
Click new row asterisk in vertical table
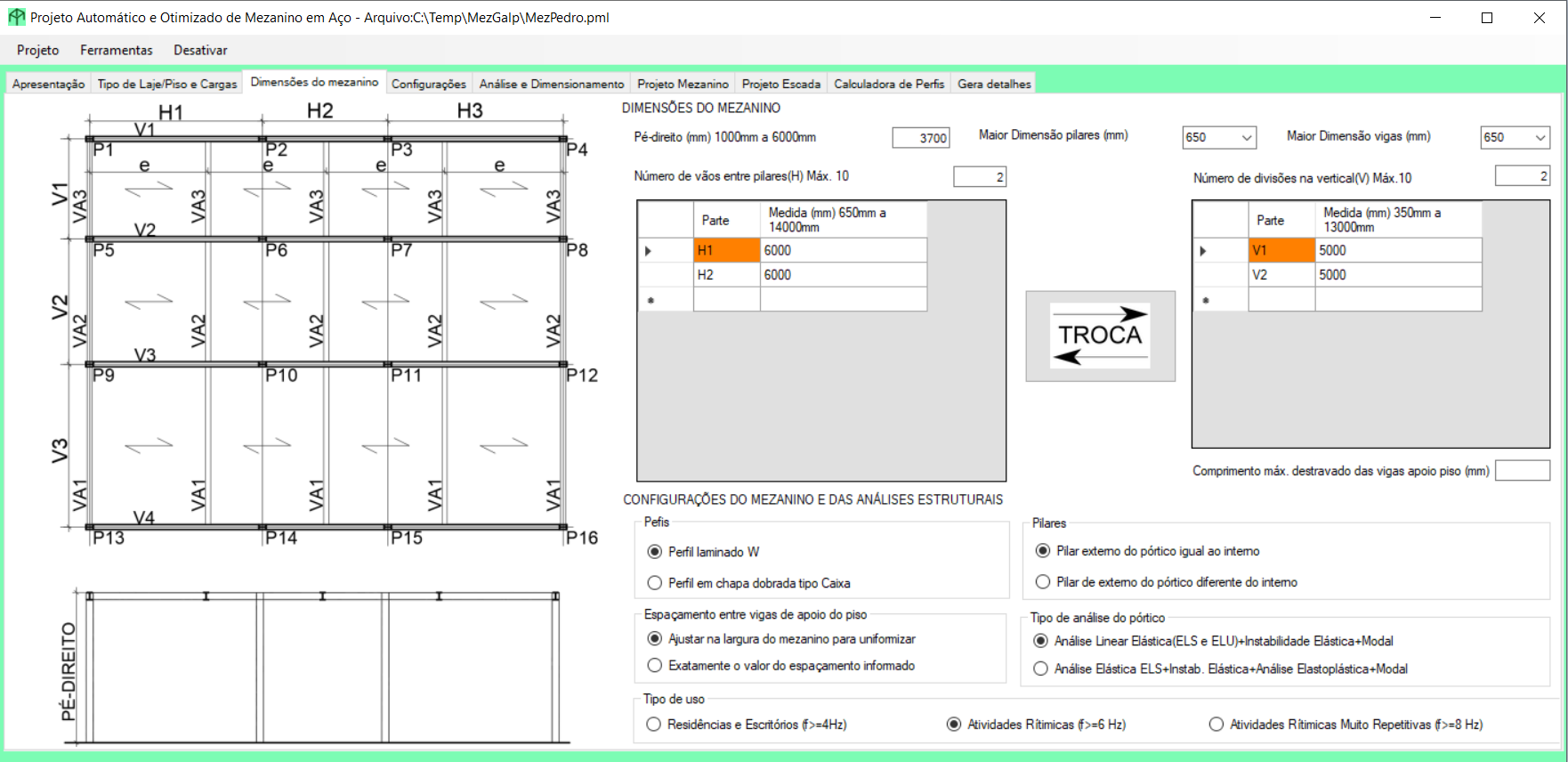click(1206, 301)
